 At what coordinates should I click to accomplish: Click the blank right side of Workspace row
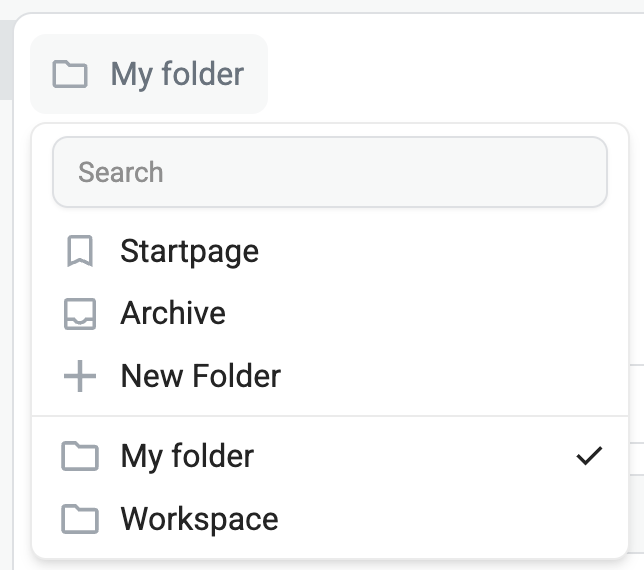tap(450, 520)
